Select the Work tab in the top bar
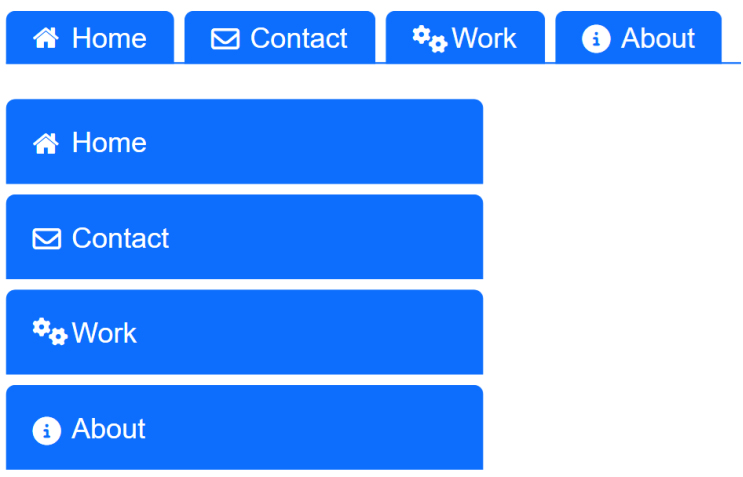 click(x=484, y=39)
